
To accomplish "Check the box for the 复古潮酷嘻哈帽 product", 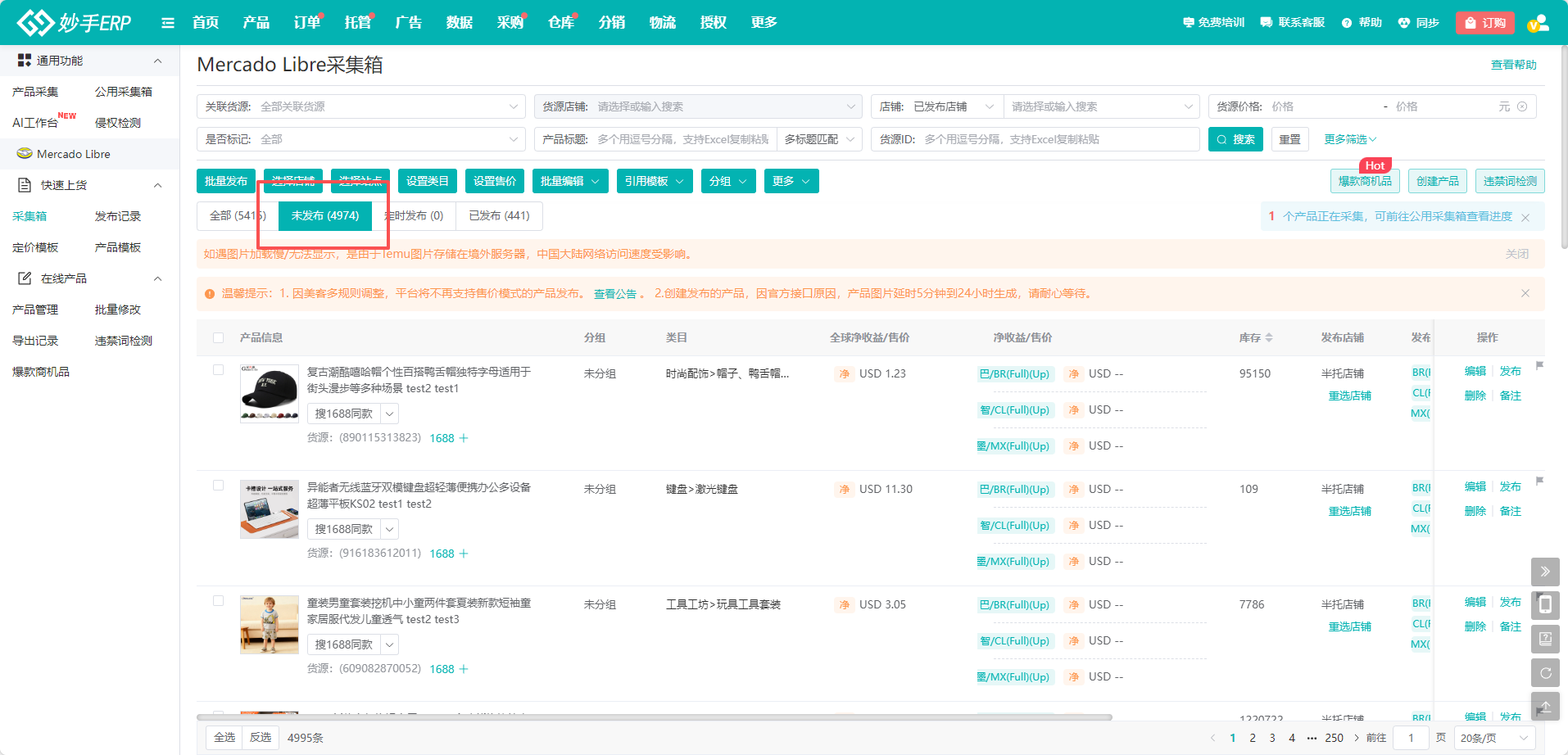I will (x=218, y=370).
